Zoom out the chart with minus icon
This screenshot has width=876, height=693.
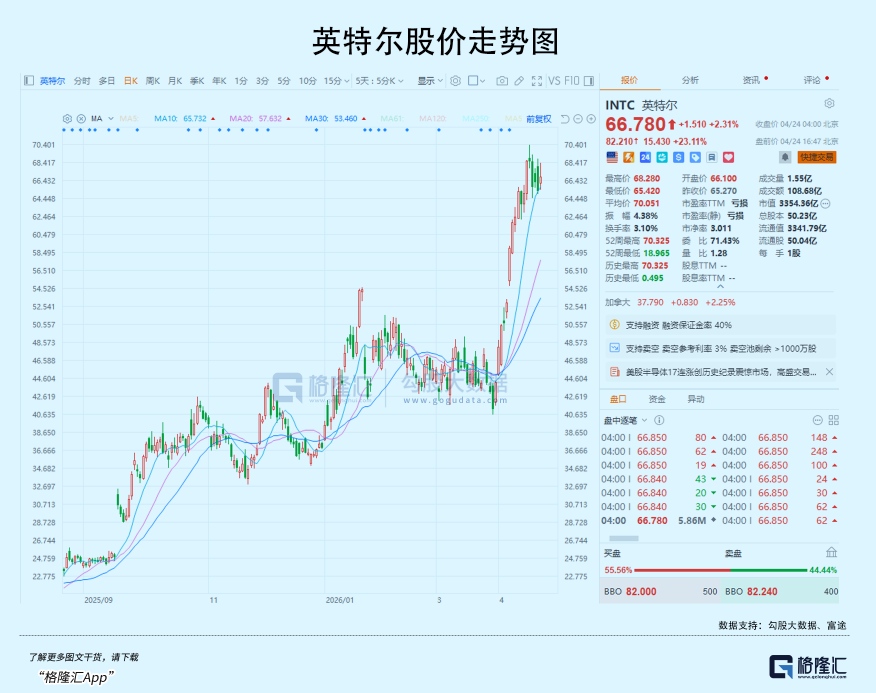coord(578,118)
